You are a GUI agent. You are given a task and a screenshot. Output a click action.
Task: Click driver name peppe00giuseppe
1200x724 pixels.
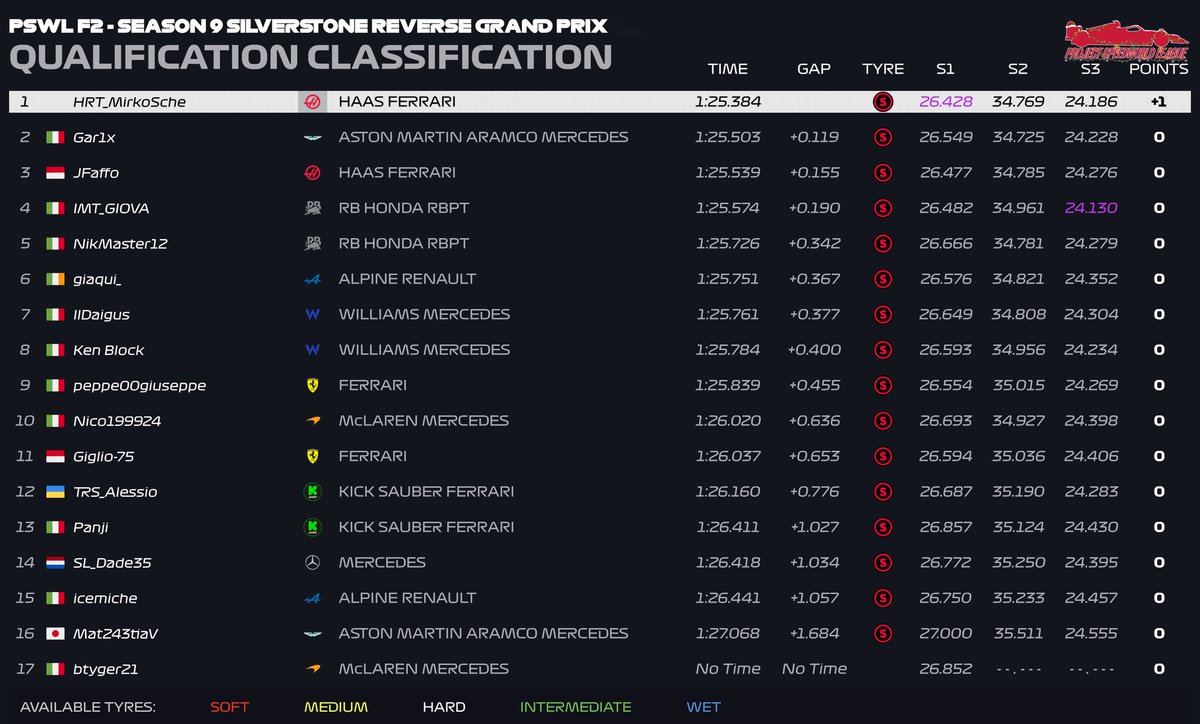(140, 386)
